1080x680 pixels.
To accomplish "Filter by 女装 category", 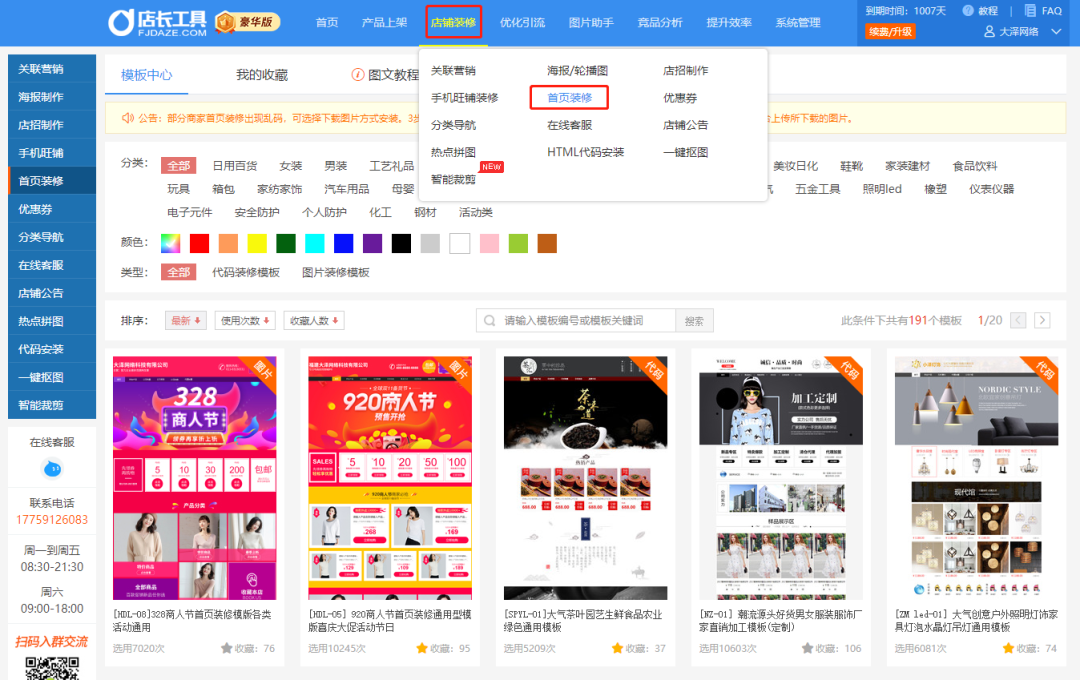I will pos(291,166).
